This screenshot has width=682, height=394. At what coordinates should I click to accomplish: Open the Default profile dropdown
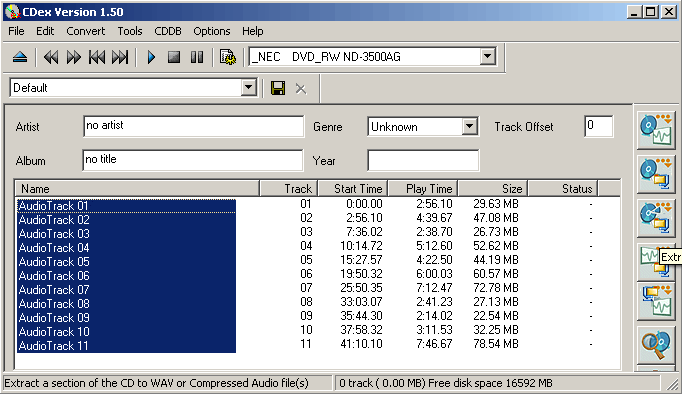point(248,88)
